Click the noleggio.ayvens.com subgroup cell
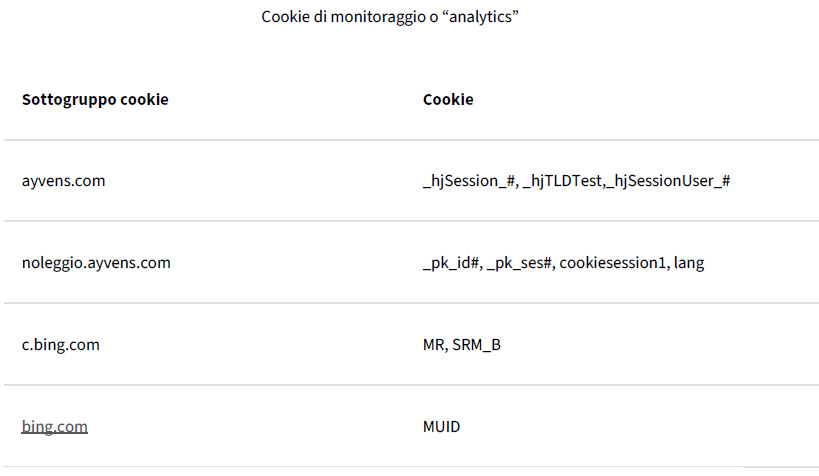 [96, 263]
